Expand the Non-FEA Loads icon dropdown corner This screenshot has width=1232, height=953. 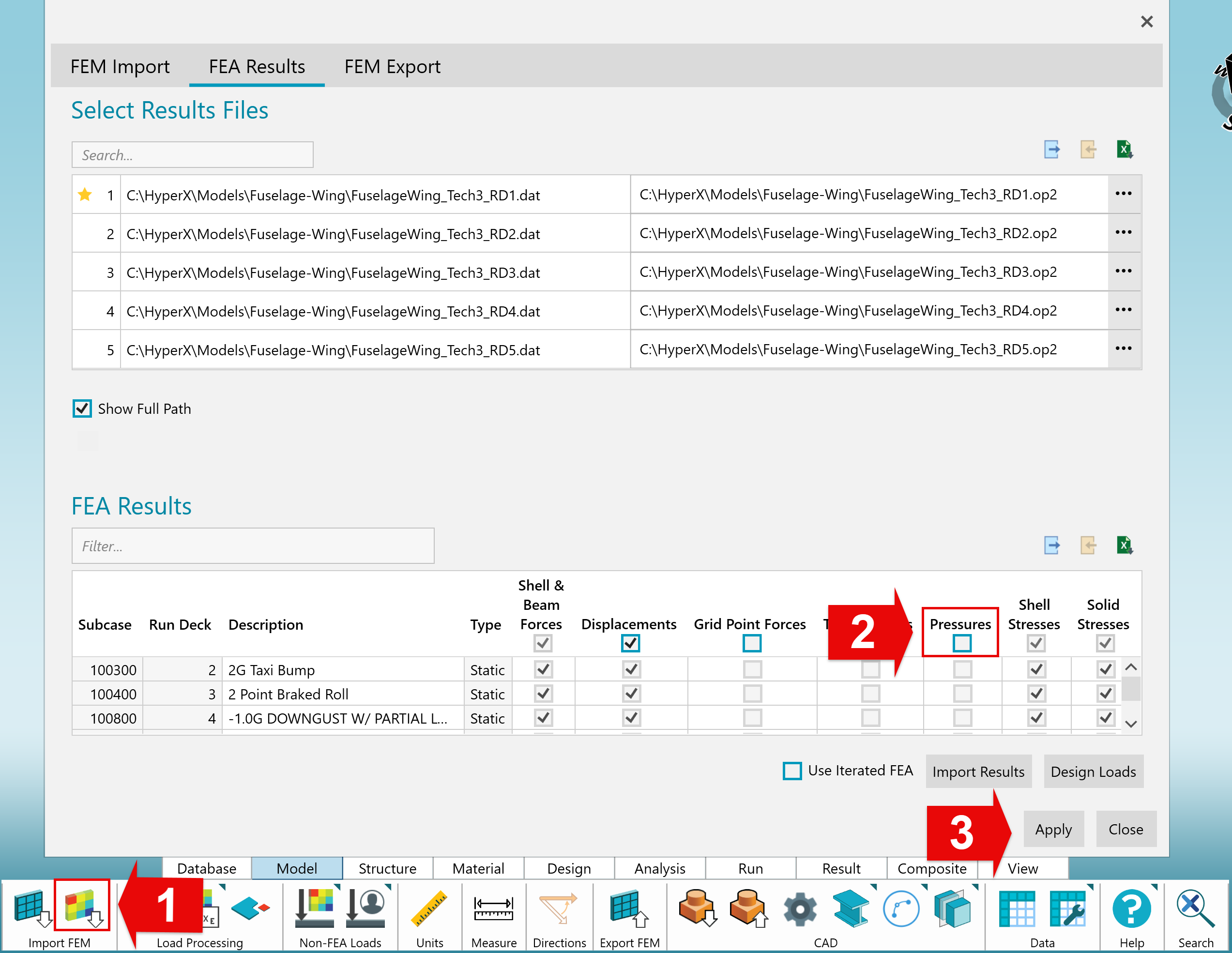[x=337, y=887]
